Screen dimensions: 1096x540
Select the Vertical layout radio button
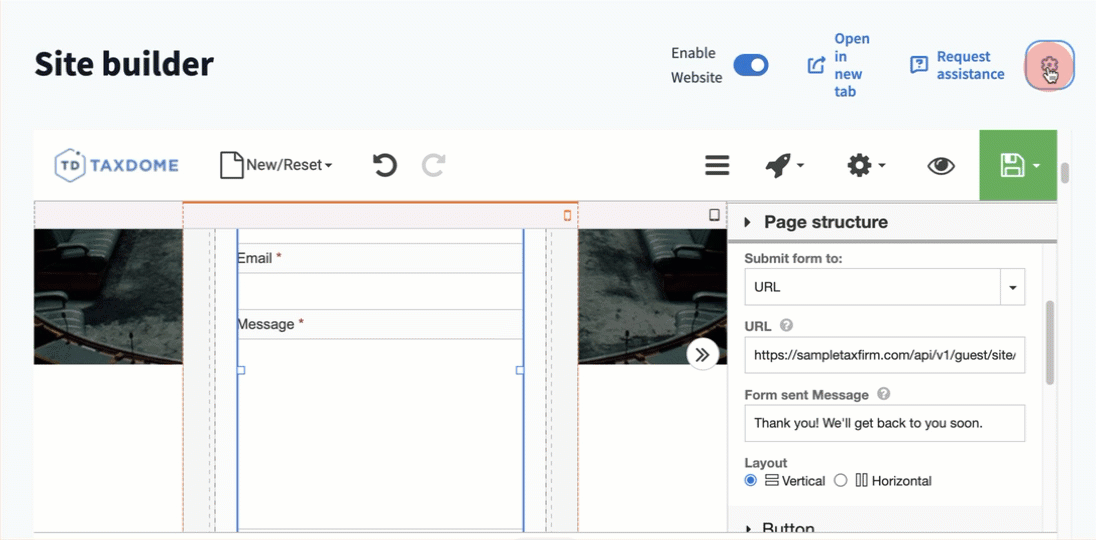[751, 481]
